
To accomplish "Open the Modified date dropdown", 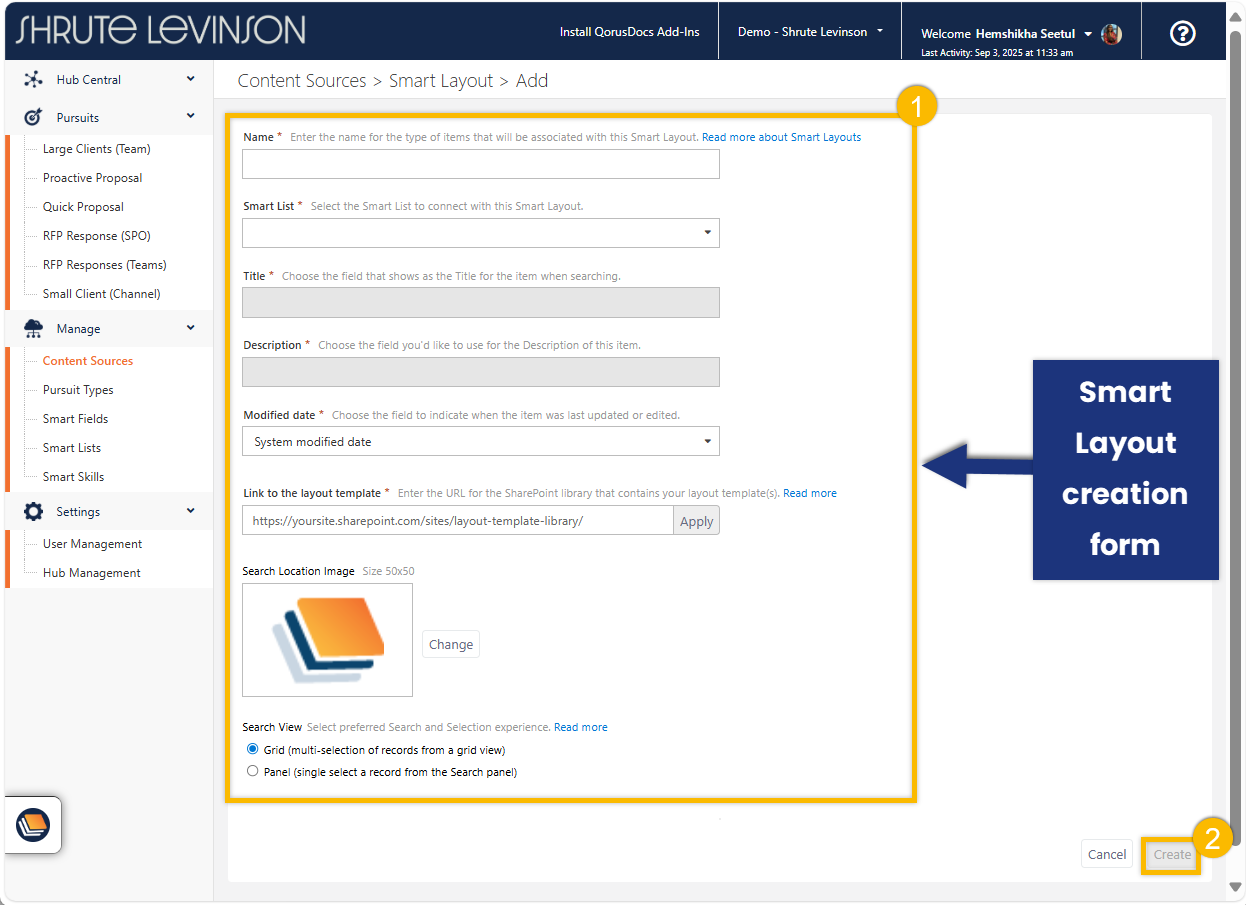I will [x=480, y=441].
